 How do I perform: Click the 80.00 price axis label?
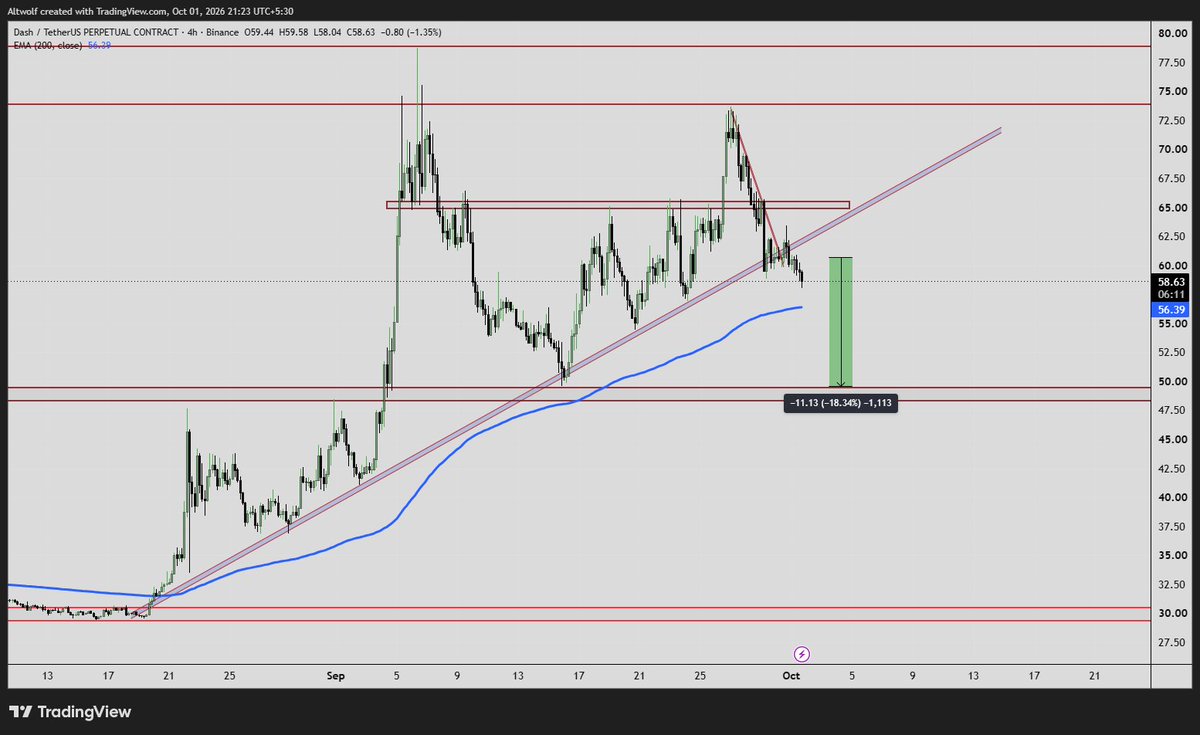tap(1173, 33)
